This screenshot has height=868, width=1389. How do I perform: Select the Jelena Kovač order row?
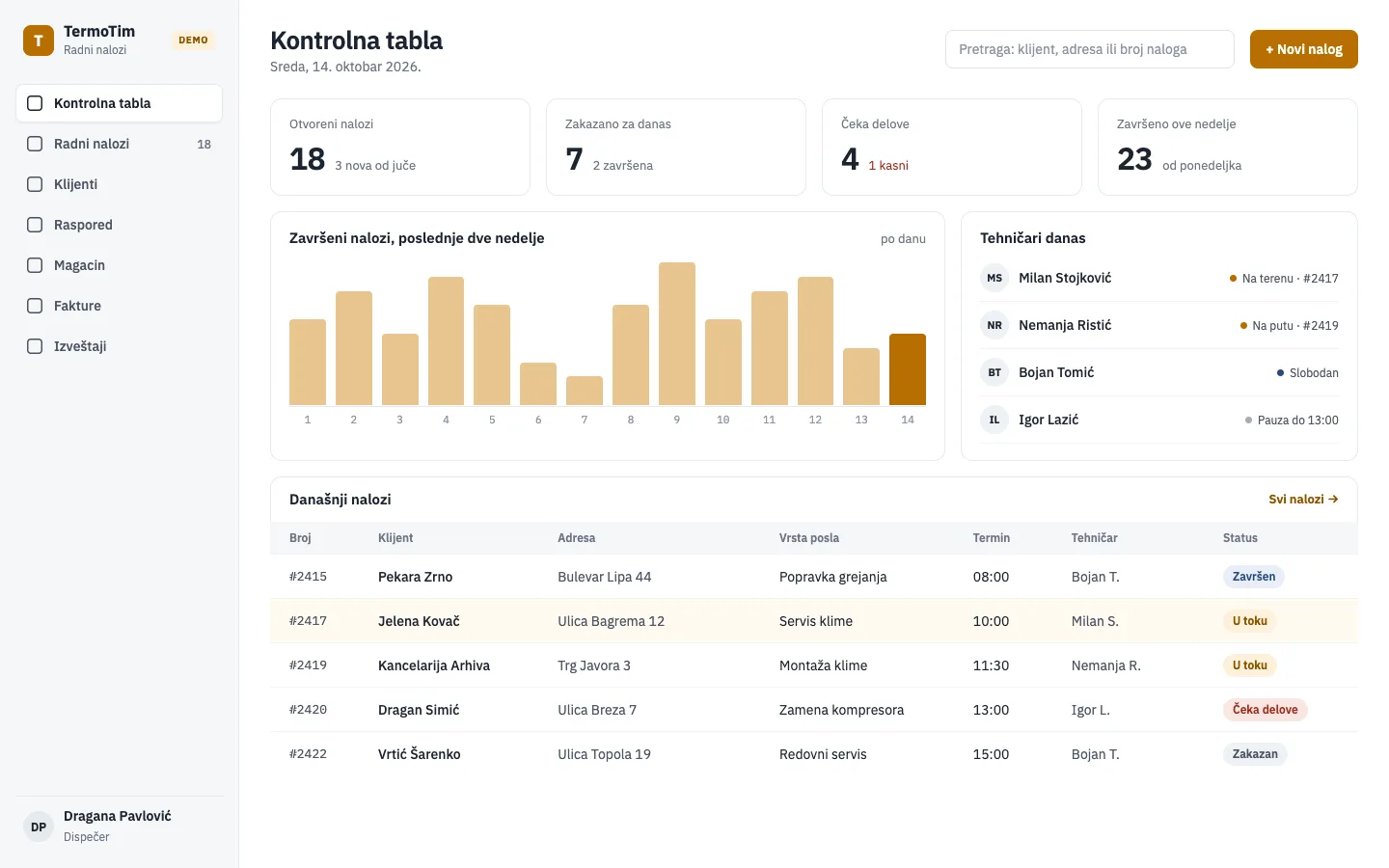click(x=814, y=621)
